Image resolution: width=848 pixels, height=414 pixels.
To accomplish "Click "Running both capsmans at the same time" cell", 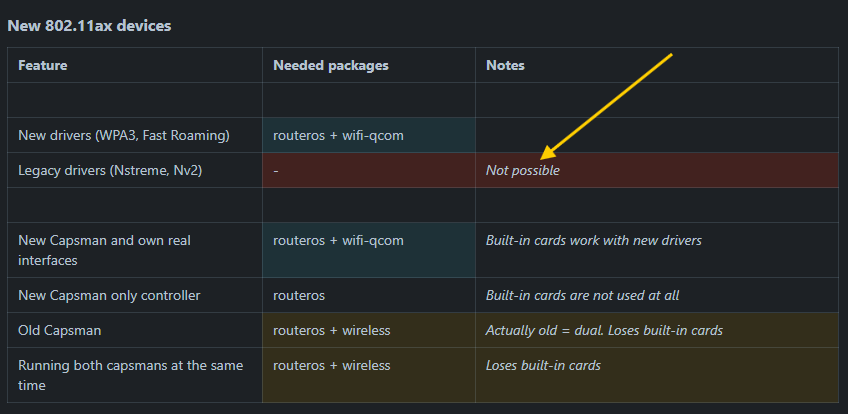I will 130,375.
